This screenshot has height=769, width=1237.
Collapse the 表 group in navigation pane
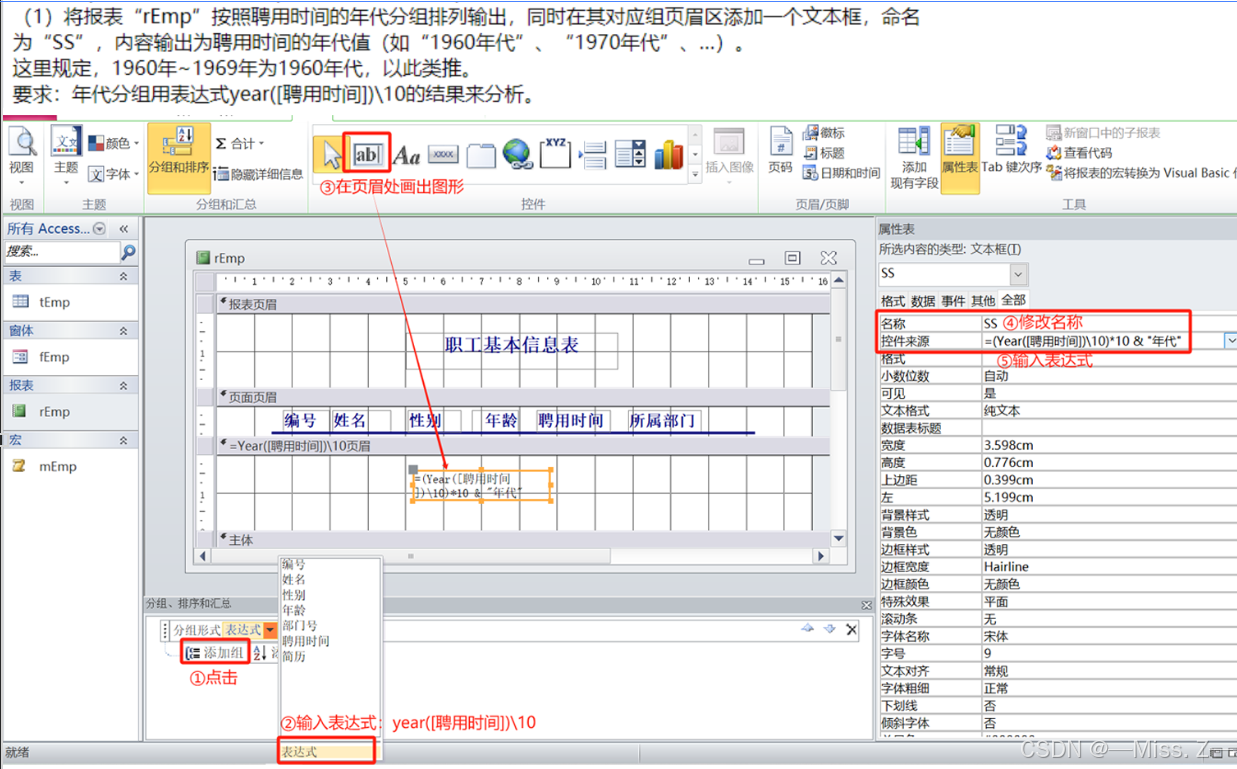pos(124,276)
